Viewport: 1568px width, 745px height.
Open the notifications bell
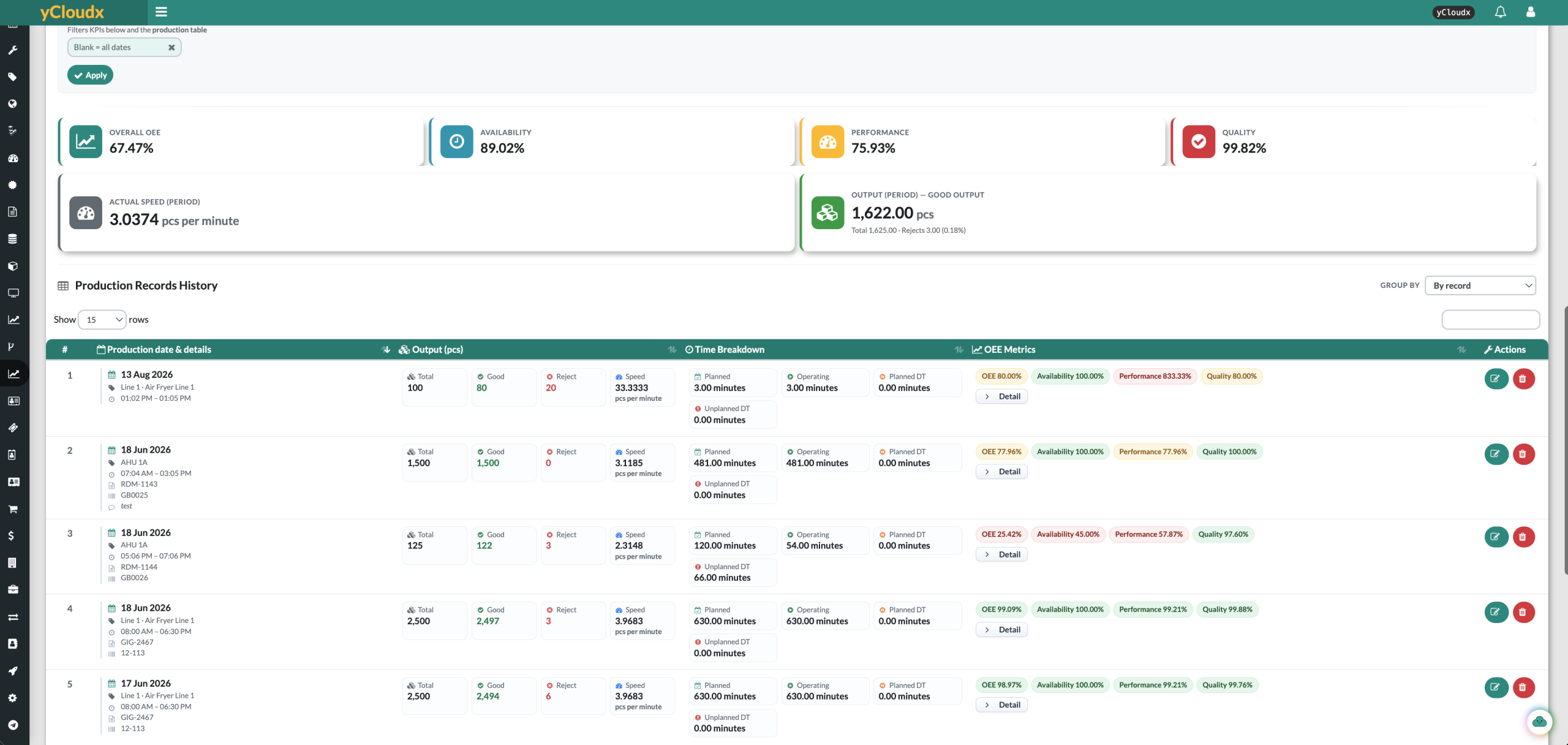tap(1500, 12)
